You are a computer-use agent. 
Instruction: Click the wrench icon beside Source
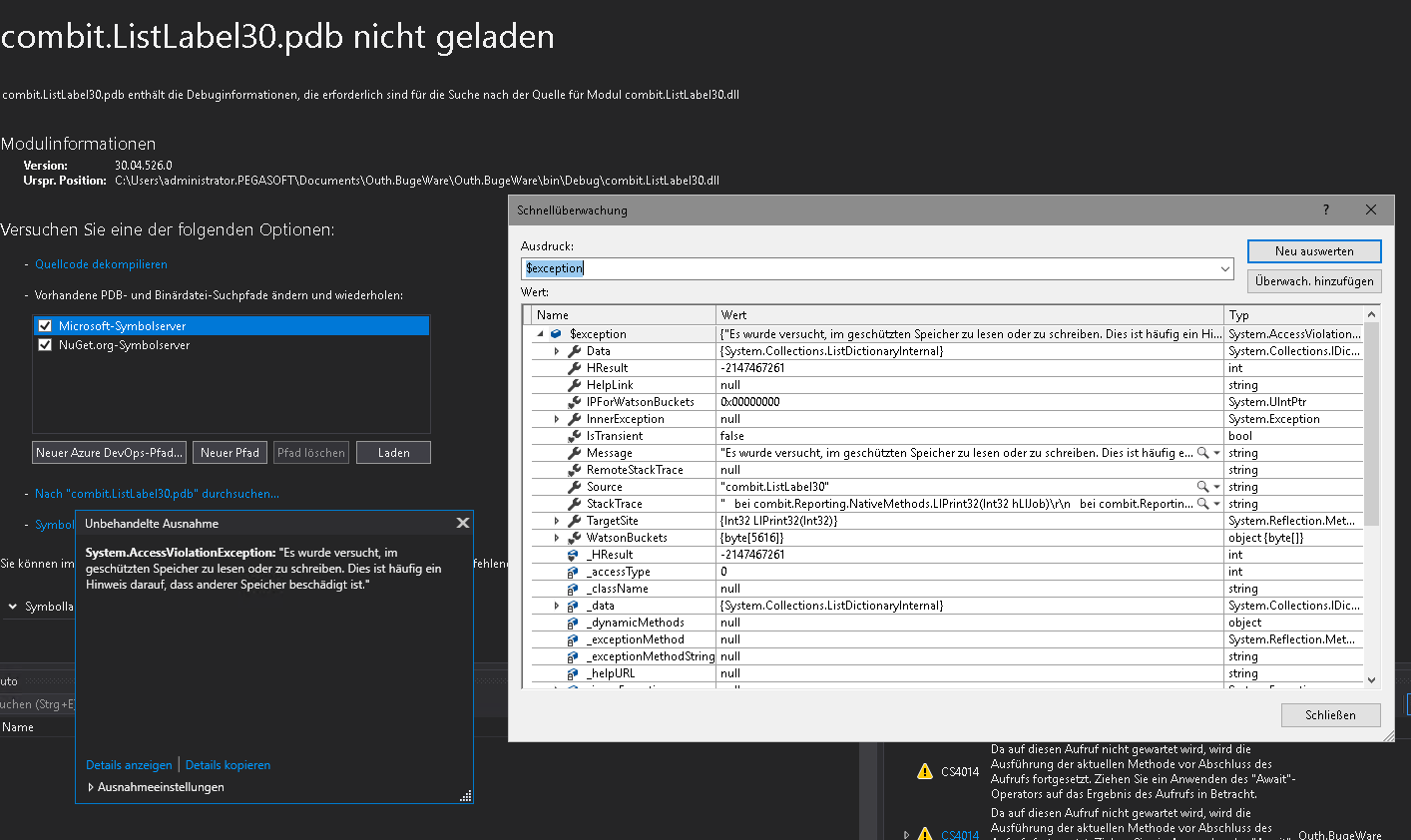click(x=575, y=487)
